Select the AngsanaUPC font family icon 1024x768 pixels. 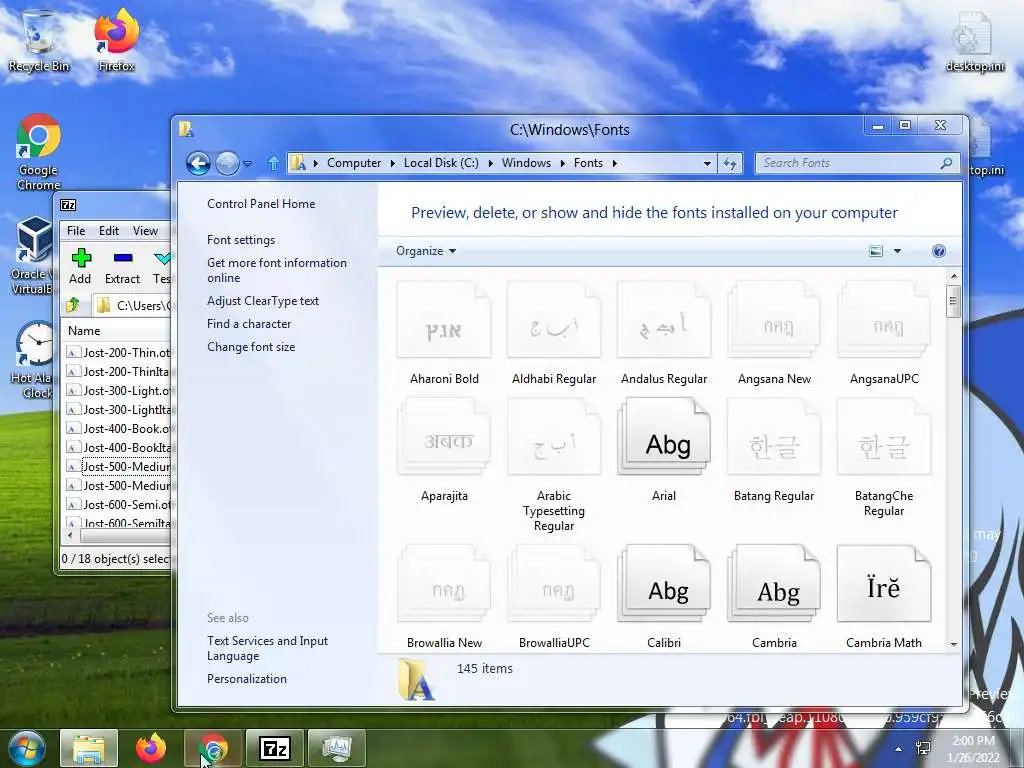884,320
